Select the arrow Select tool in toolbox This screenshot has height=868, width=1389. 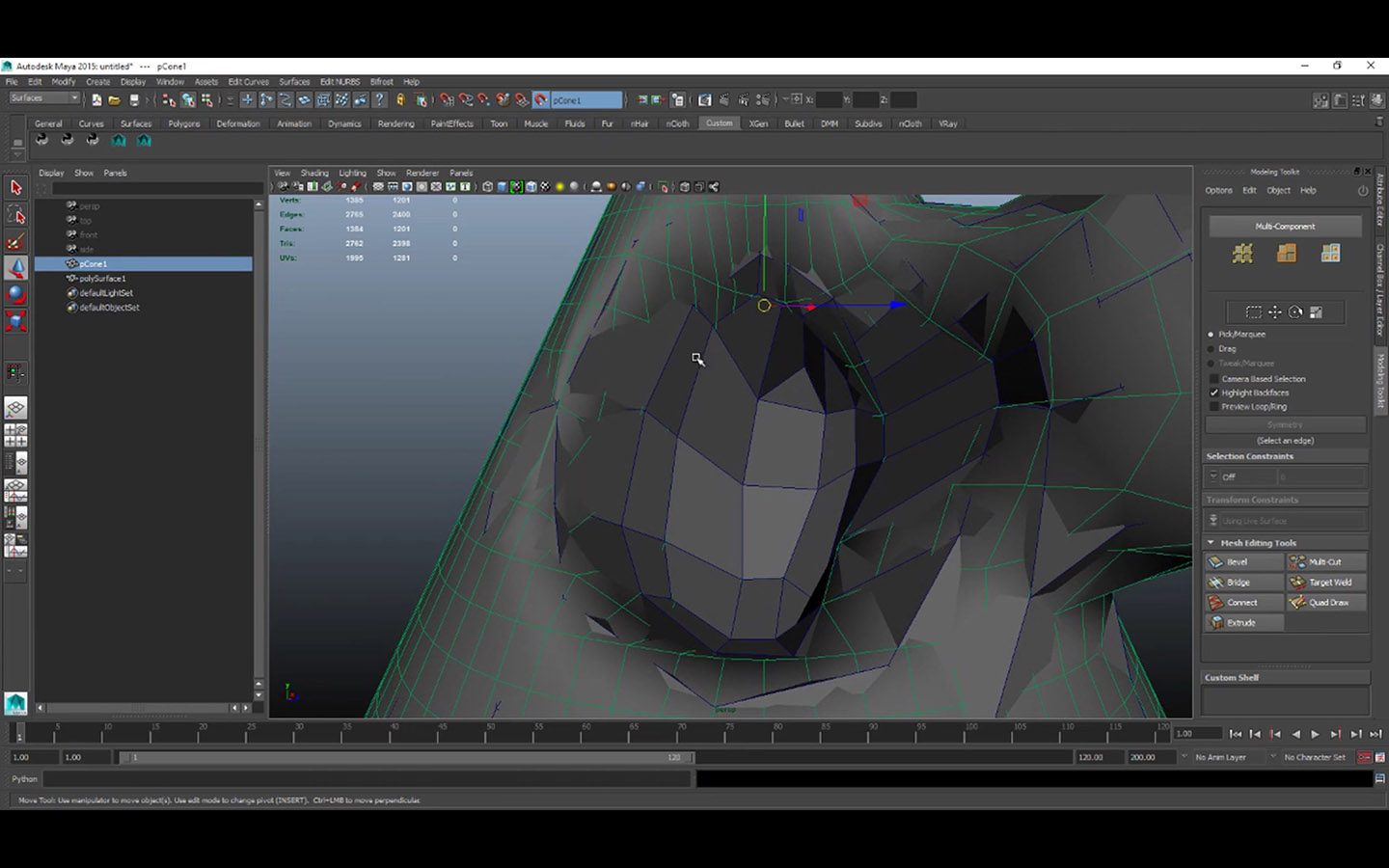[15, 188]
